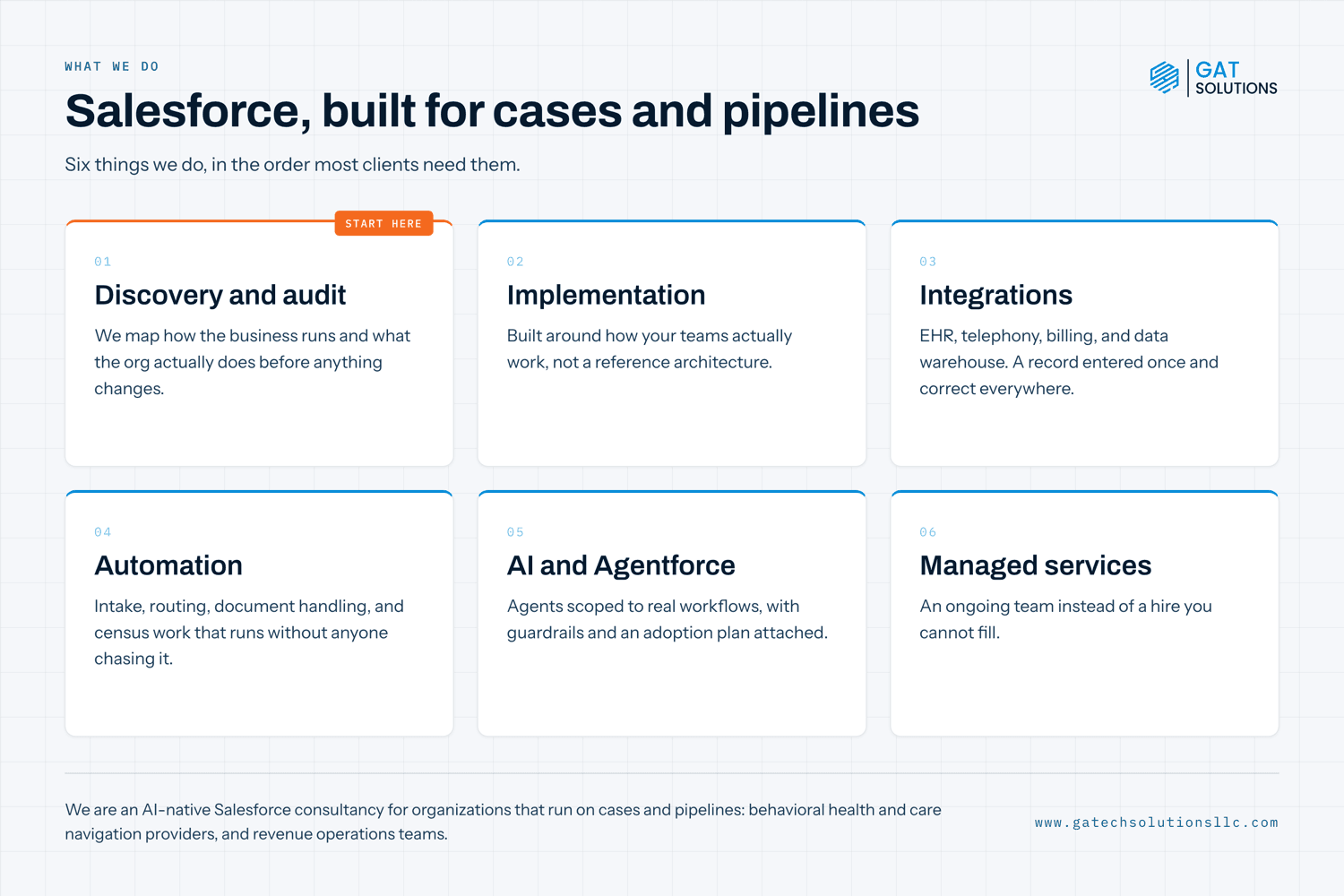This screenshot has height=896, width=1344.
Task: Click the main Salesforce headline
Action: 492,111
